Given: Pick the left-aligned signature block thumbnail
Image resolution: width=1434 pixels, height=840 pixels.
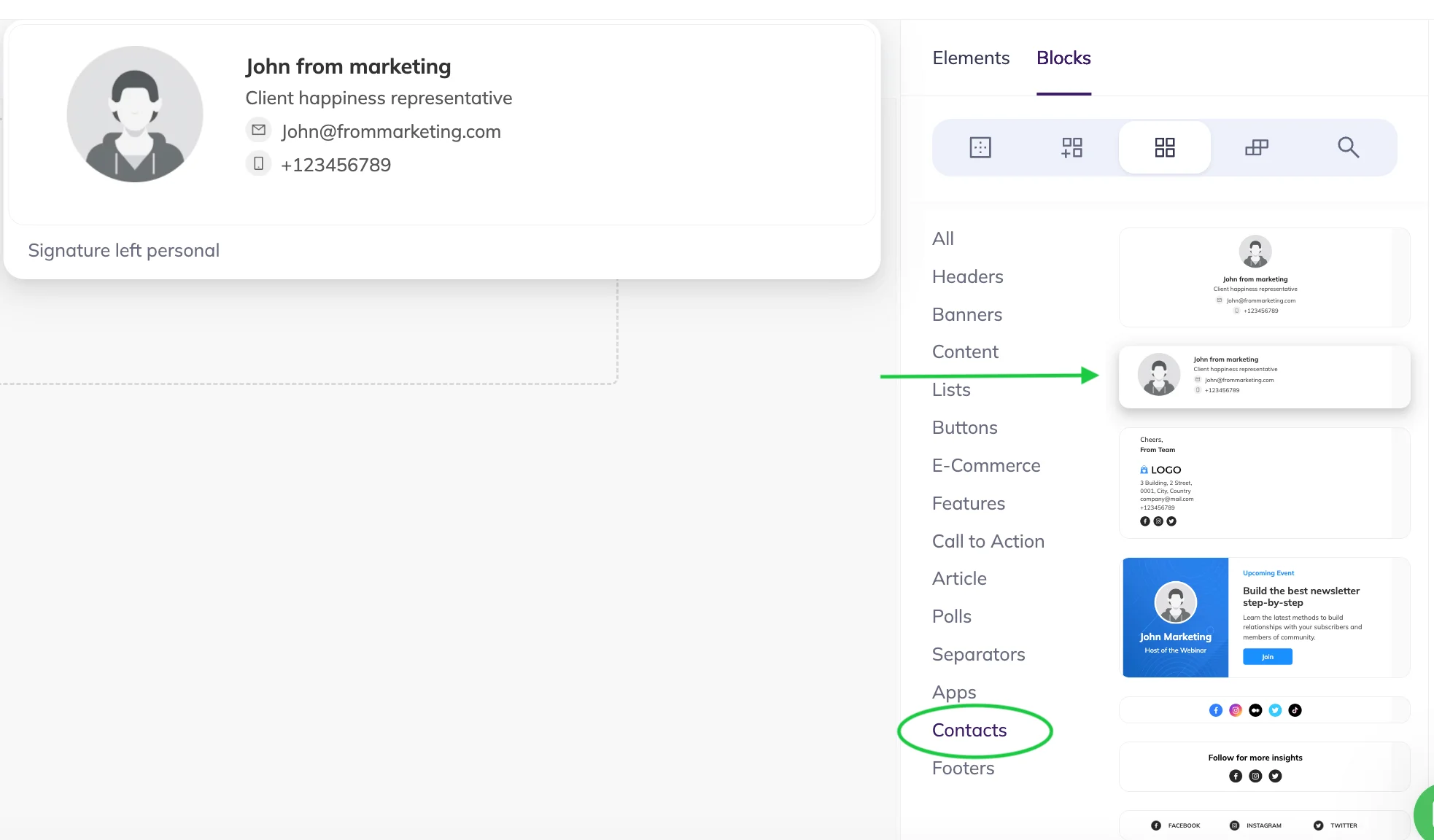Looking at the screenshot, I should point(1264,376).
